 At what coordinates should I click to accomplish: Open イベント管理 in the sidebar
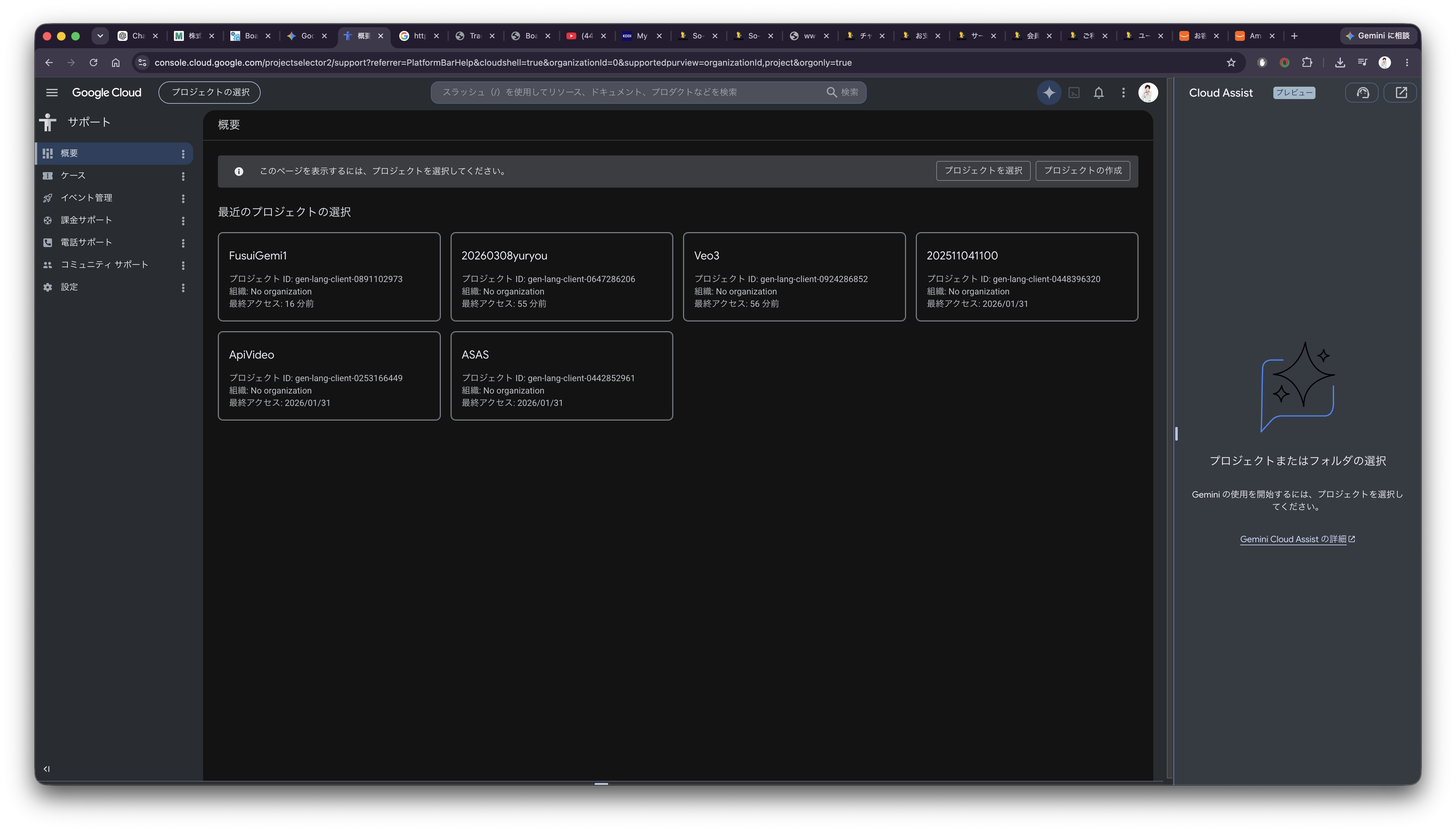pos(114,198)
